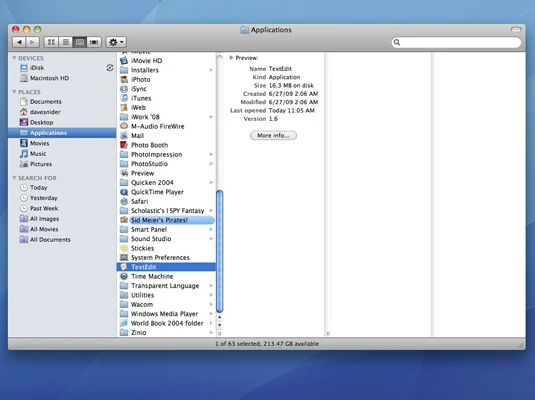Show files from Past Week
Viewport: 535px width, 400px height.
(x=62, y=209)
